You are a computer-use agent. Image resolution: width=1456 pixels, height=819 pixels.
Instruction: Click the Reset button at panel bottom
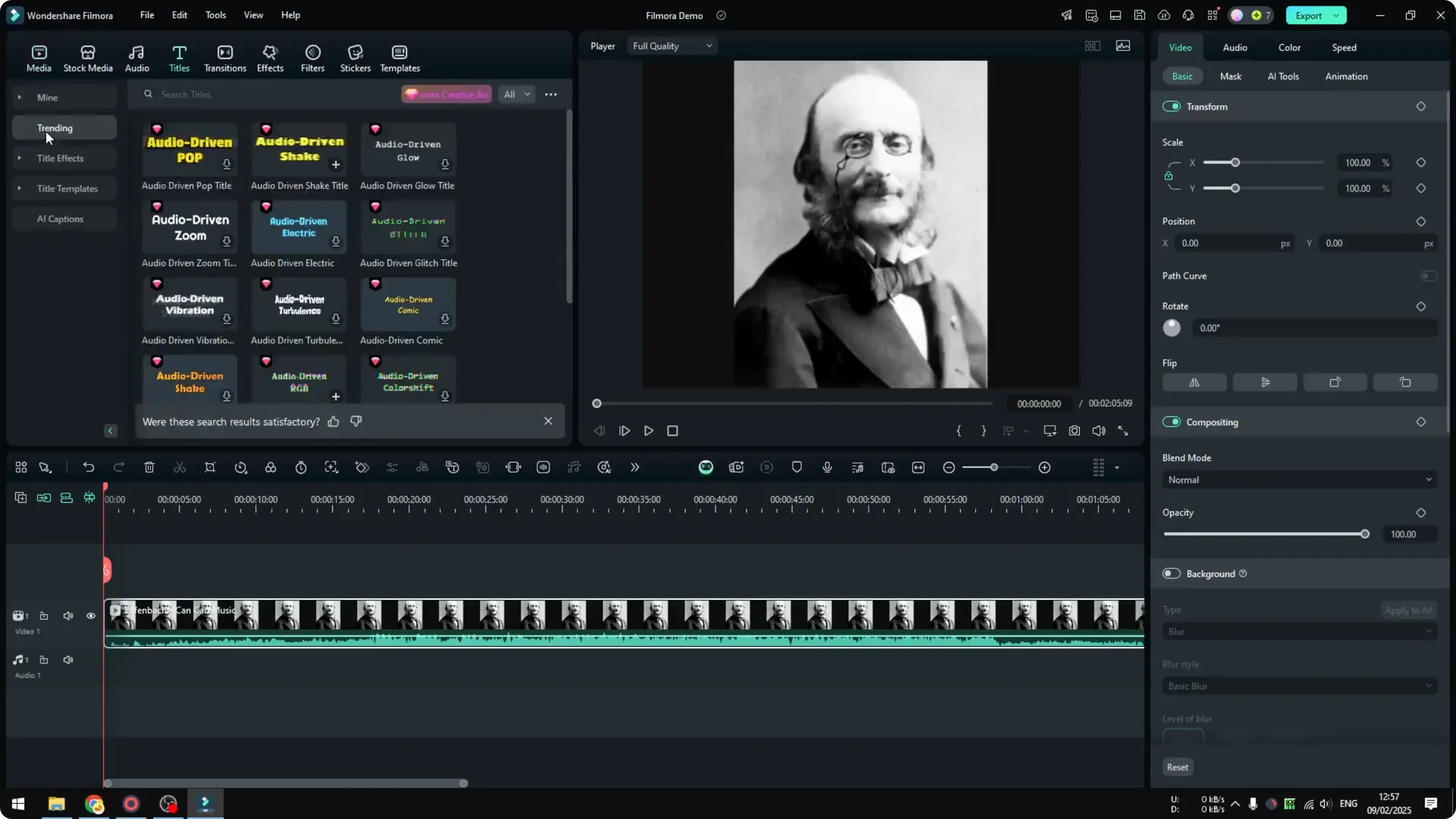[x=1178, y=767]
